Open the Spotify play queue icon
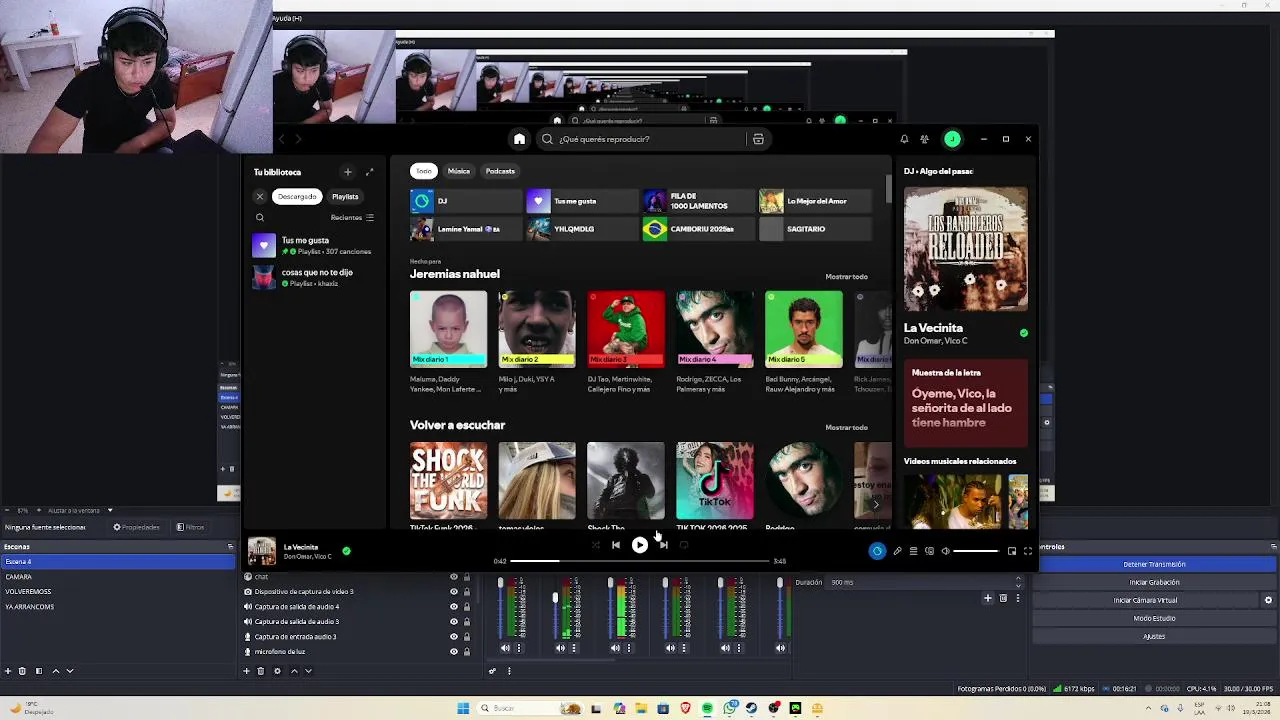The width and height of the screenshot is (1280, 720). (x=913, y=551)
